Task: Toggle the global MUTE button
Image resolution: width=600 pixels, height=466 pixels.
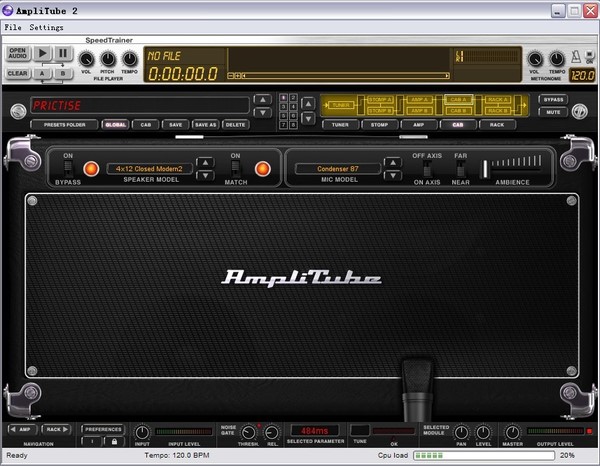Action: click(x=553, y=112)
